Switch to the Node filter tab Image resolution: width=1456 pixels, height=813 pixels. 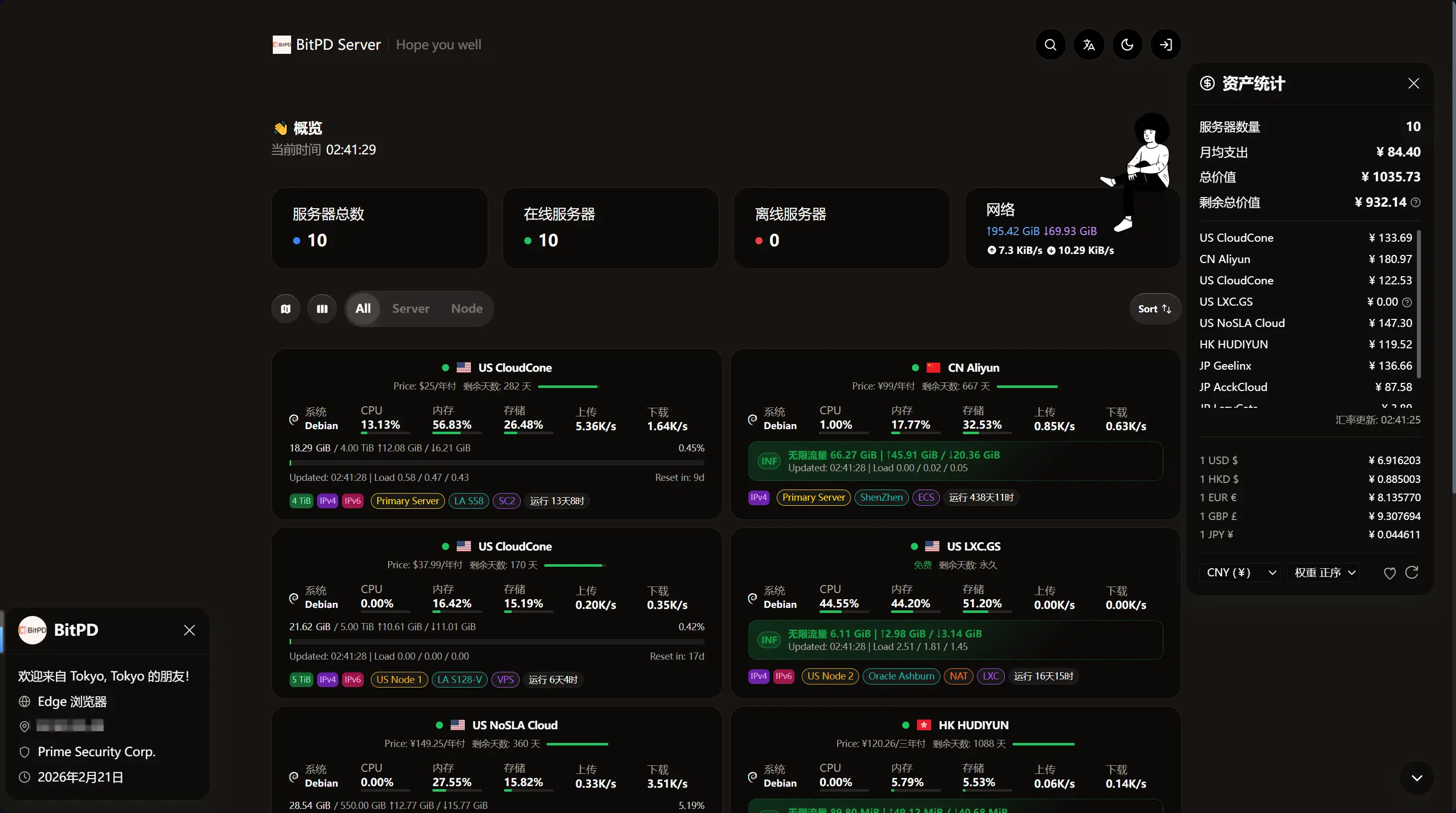pos(467,308)
